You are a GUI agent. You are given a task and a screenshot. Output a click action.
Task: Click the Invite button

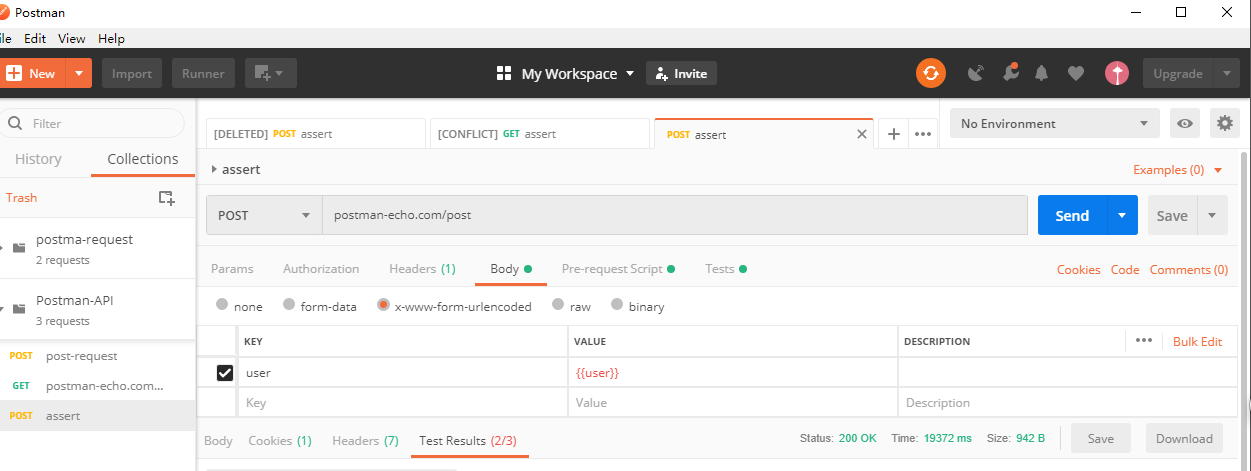(x=681, y=73)
